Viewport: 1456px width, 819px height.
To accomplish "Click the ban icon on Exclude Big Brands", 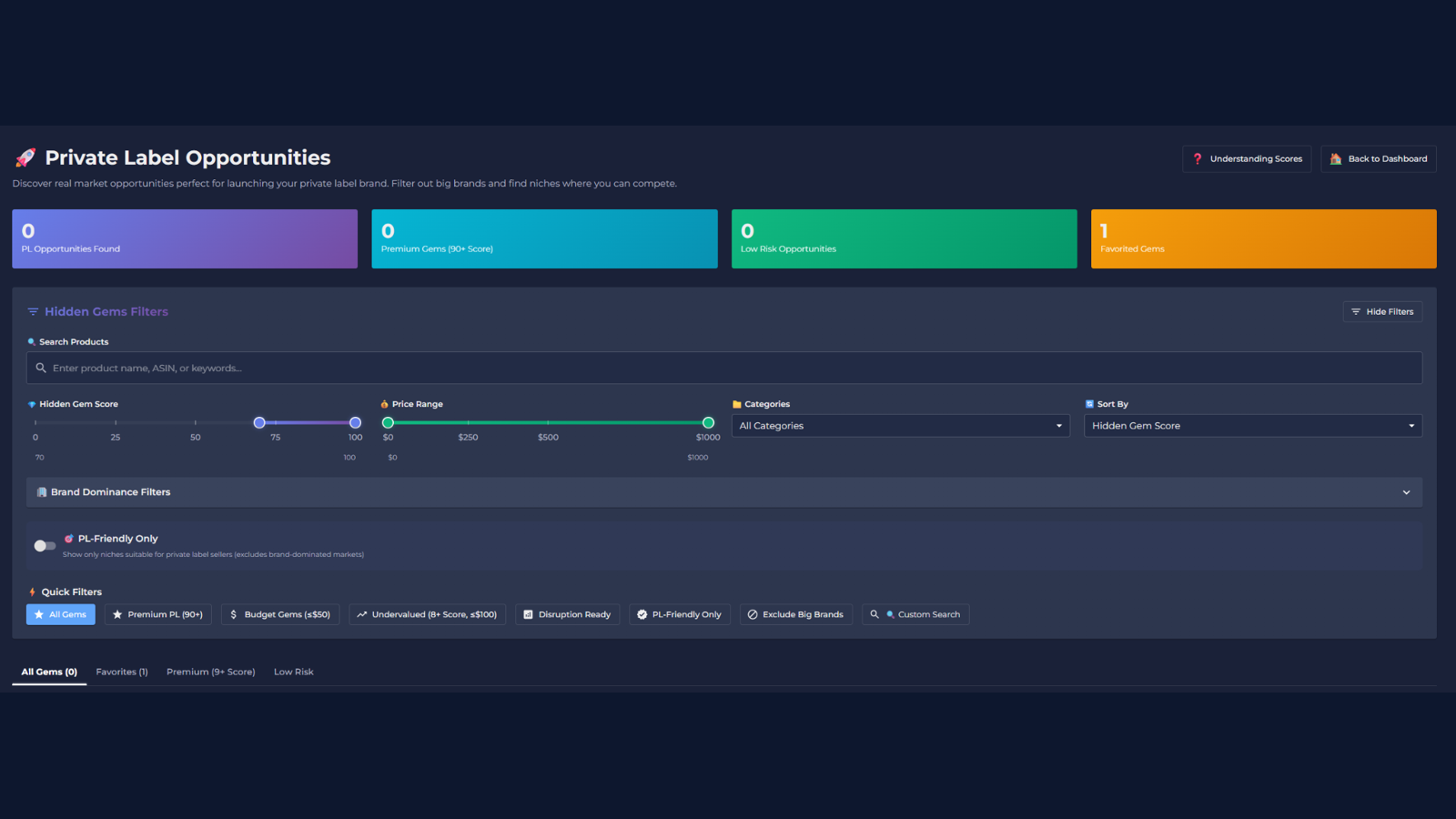I will coord(753,615).
